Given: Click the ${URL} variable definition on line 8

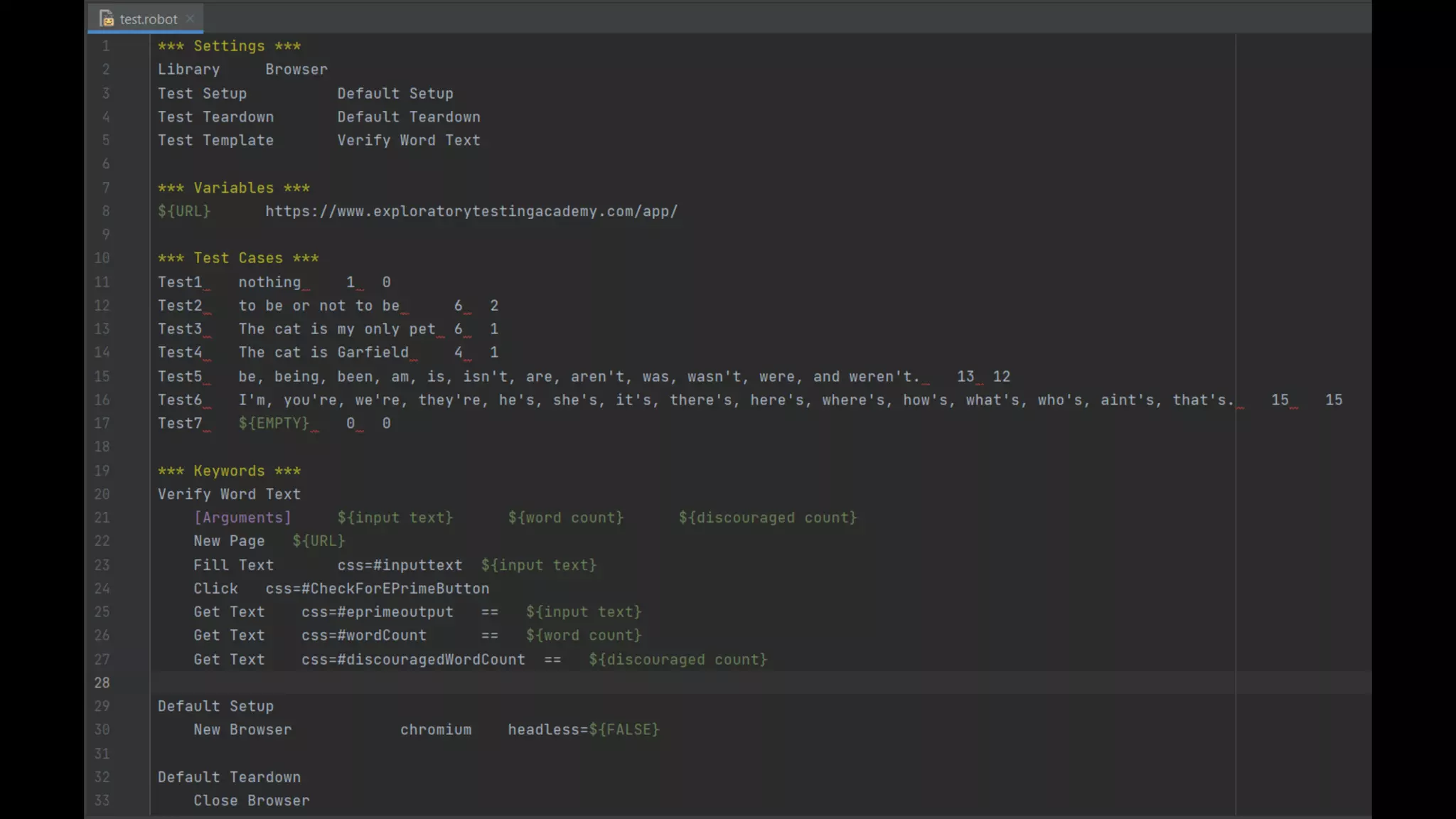Looking at the screenshot, I should pos(184,211).
